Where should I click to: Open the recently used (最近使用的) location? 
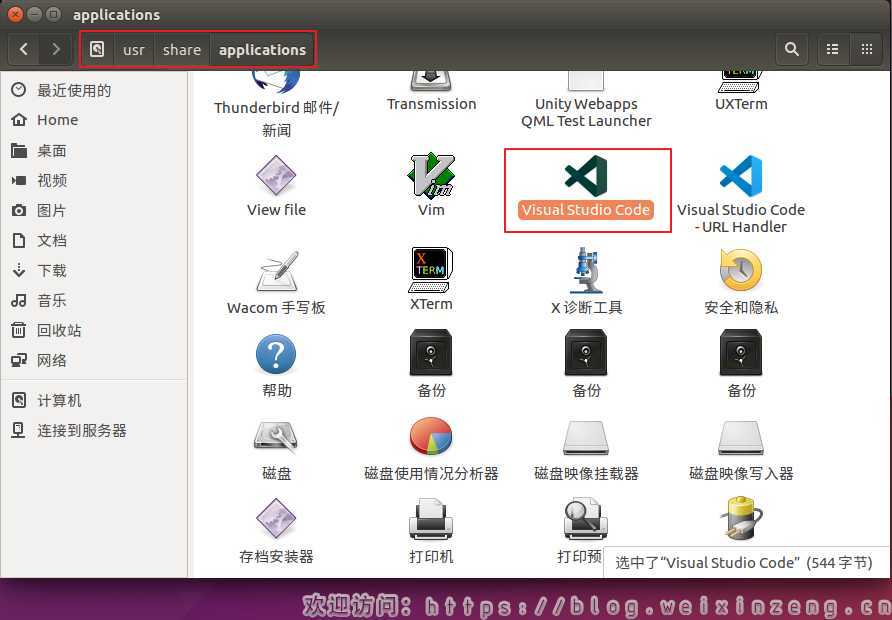[94, 90]
